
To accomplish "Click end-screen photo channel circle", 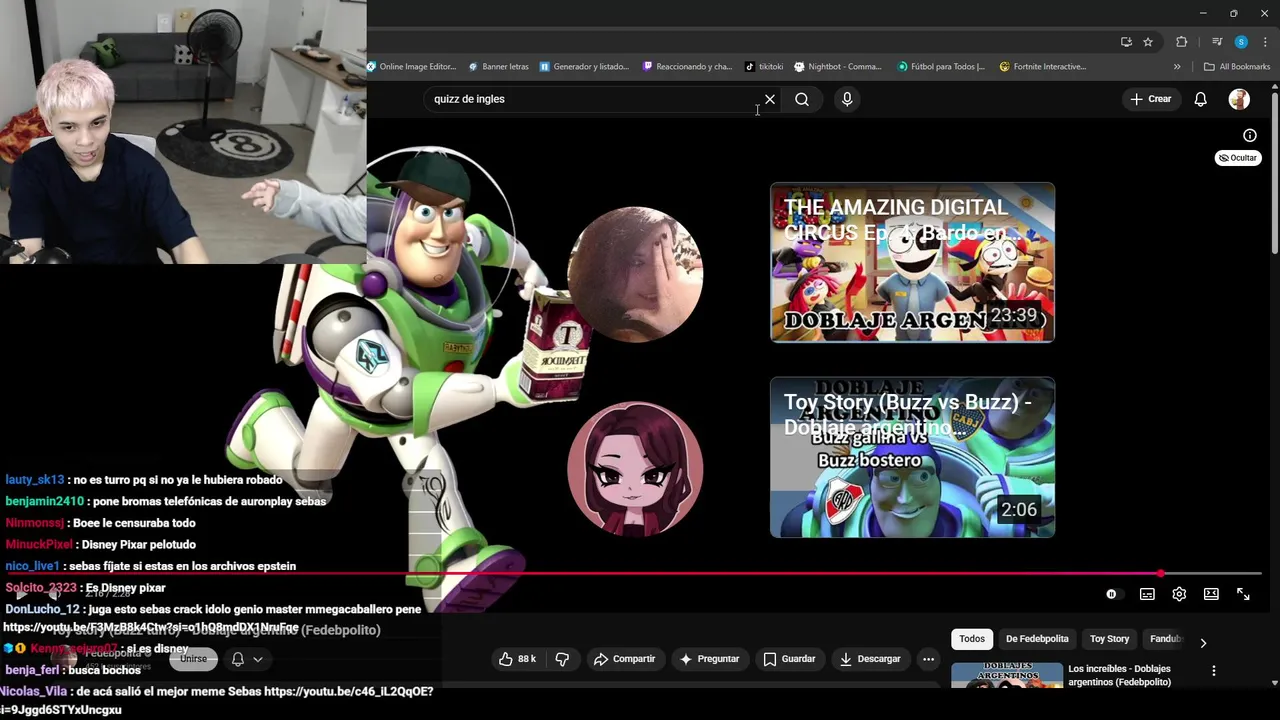I will pos(635,274).
